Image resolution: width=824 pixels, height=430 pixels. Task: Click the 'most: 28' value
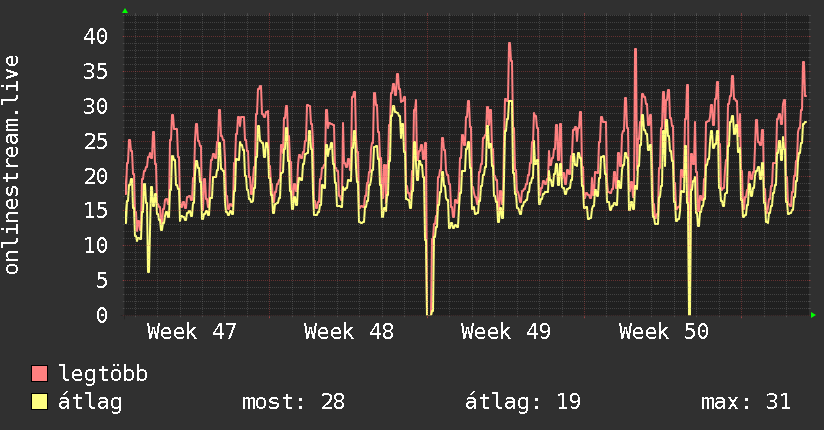[293, 402]
